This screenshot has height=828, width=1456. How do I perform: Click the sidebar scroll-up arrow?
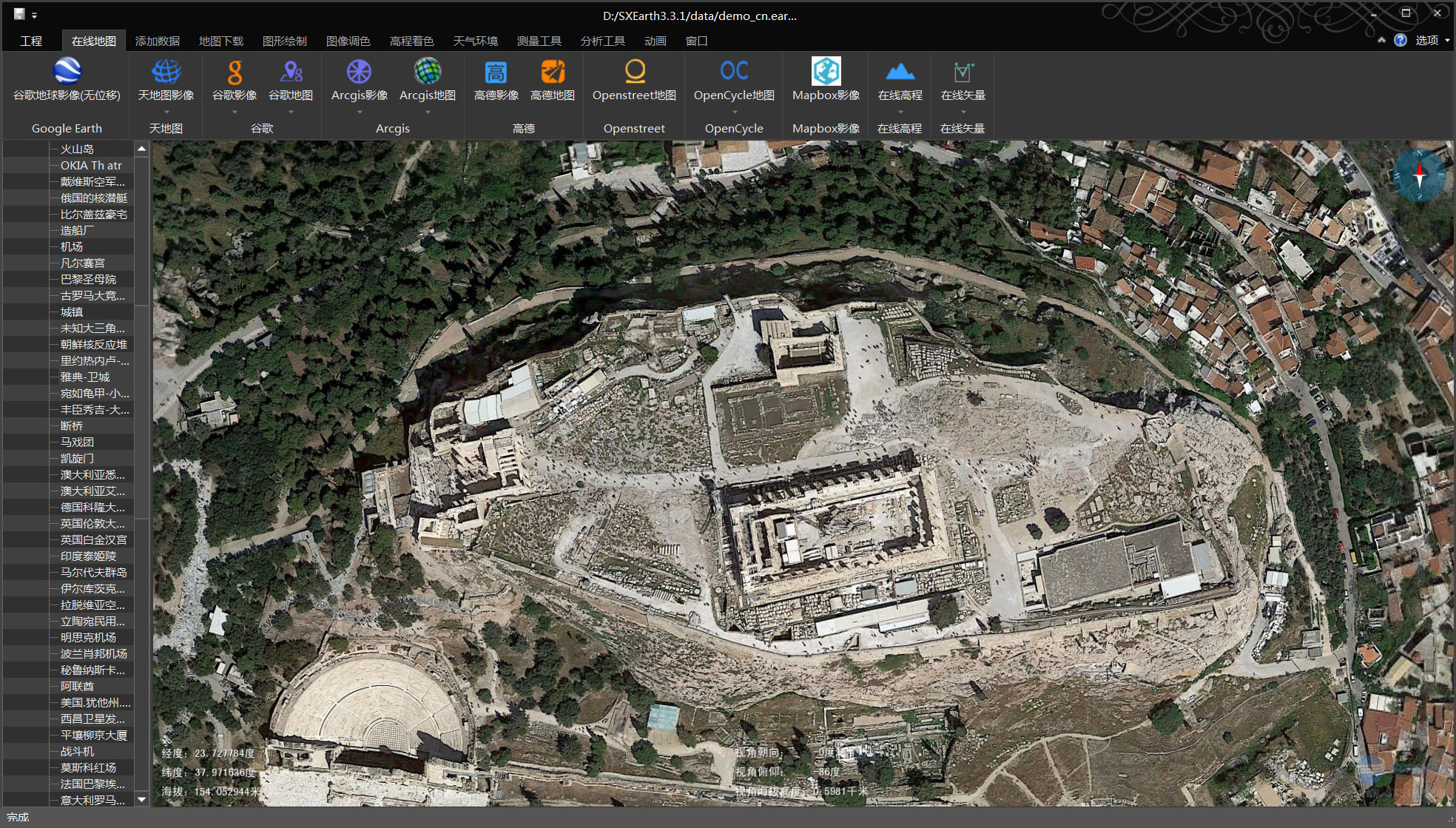coord(141,149)
